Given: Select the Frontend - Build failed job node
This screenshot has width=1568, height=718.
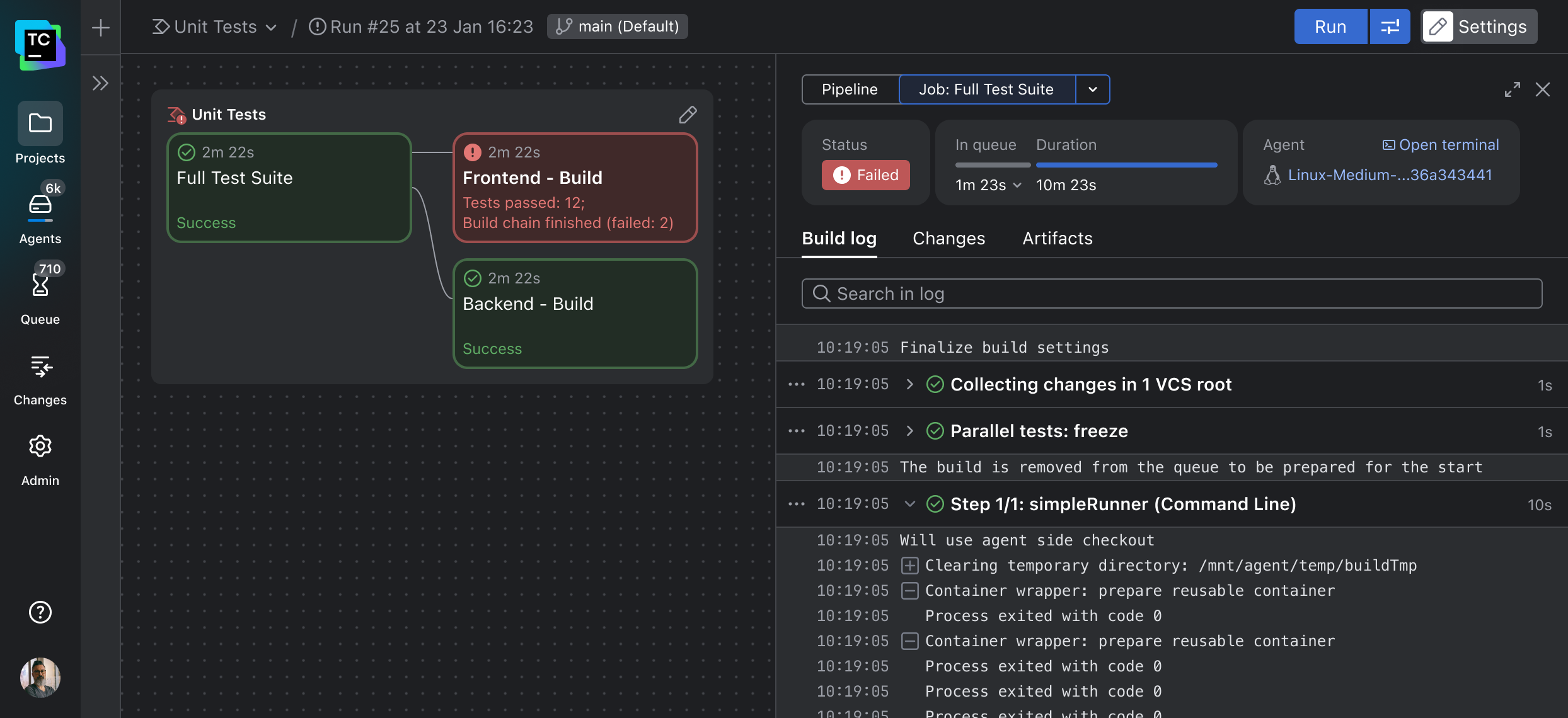Looking at the screenshot, I should [x=575, y=188].
